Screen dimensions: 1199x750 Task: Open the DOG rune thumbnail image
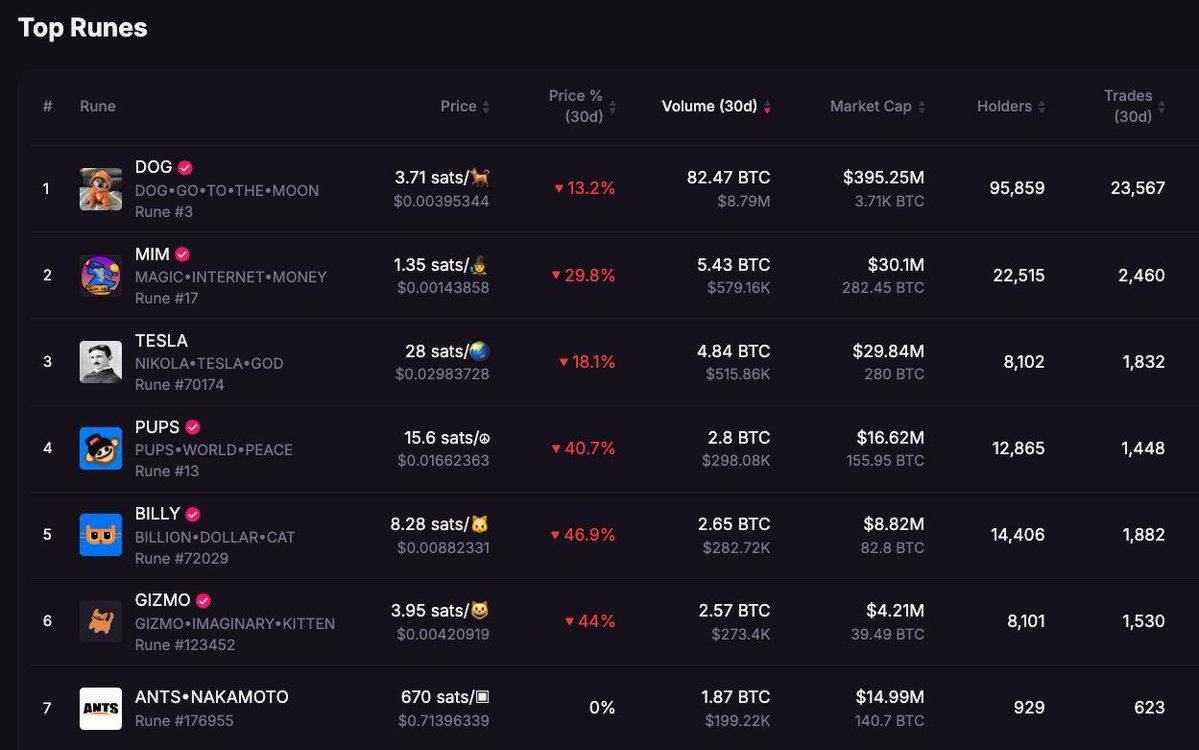(100, 189)
